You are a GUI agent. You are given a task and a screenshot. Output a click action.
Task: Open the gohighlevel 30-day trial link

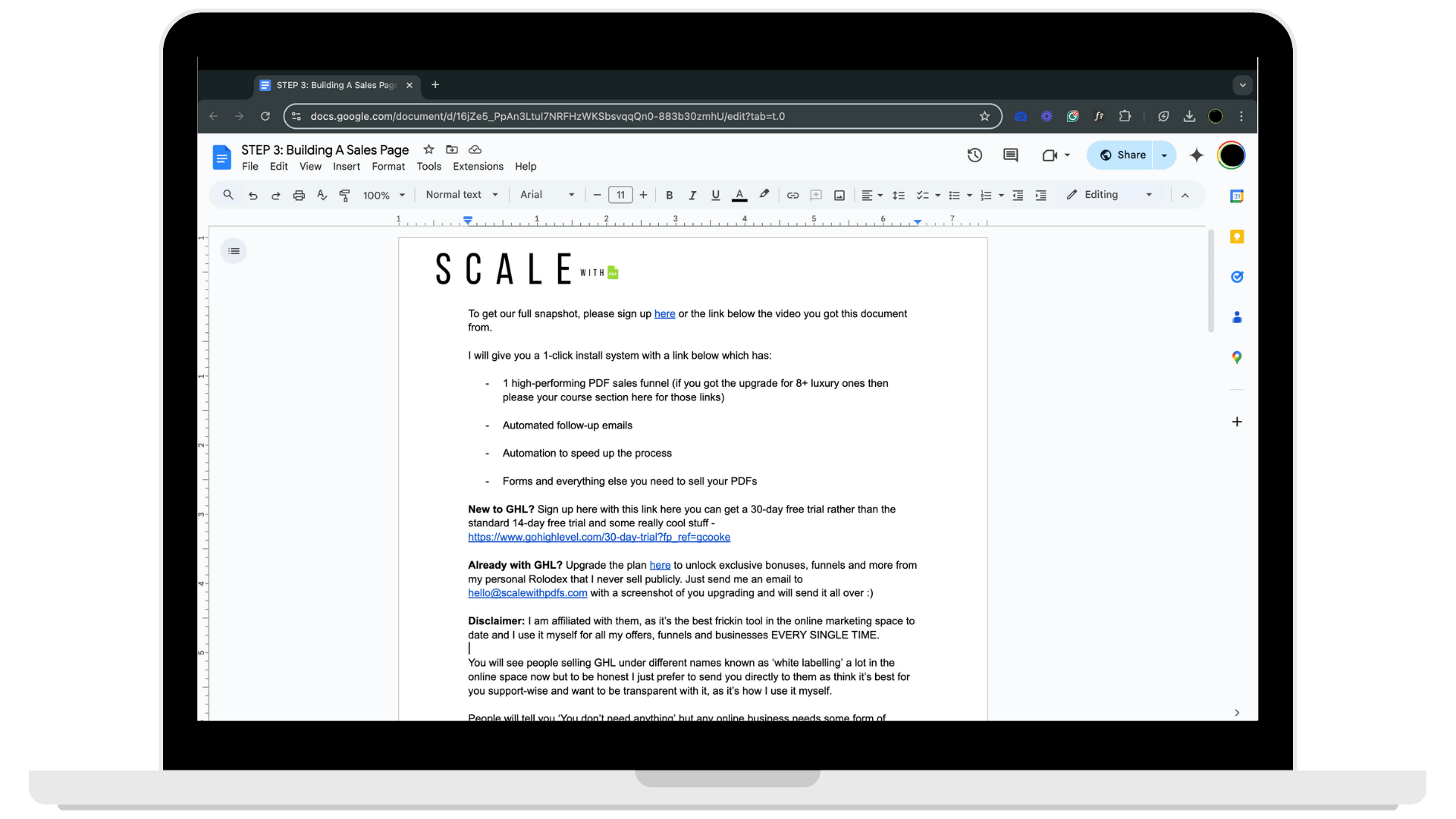point(598,537)
